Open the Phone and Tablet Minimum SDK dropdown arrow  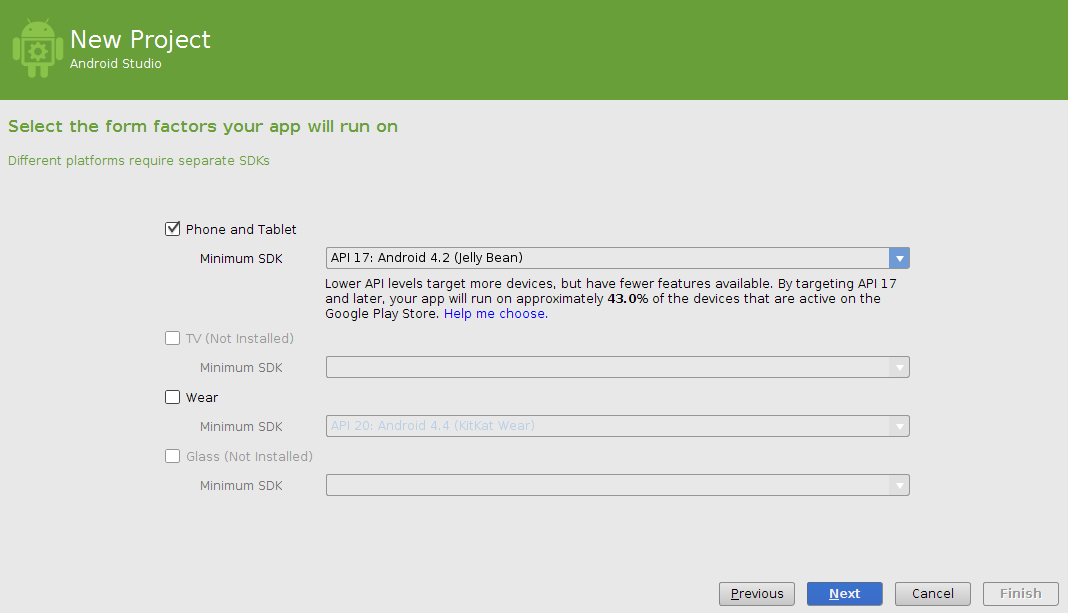pyautogui.click(x=899, y=257)
